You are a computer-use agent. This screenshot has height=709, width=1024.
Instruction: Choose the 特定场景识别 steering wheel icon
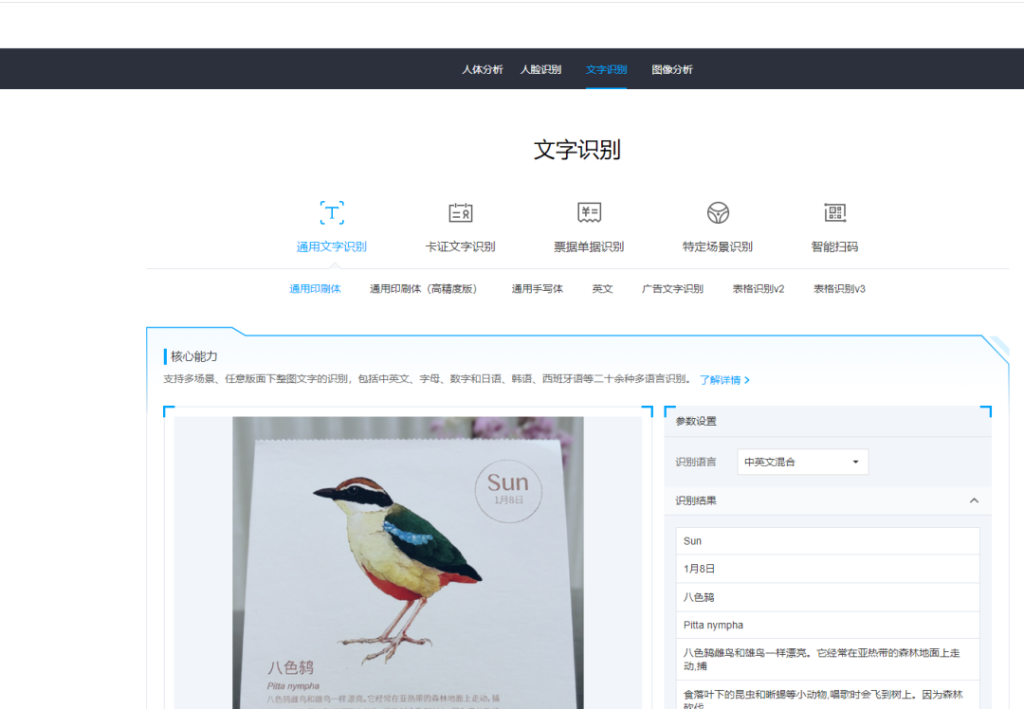click(718, 213)
